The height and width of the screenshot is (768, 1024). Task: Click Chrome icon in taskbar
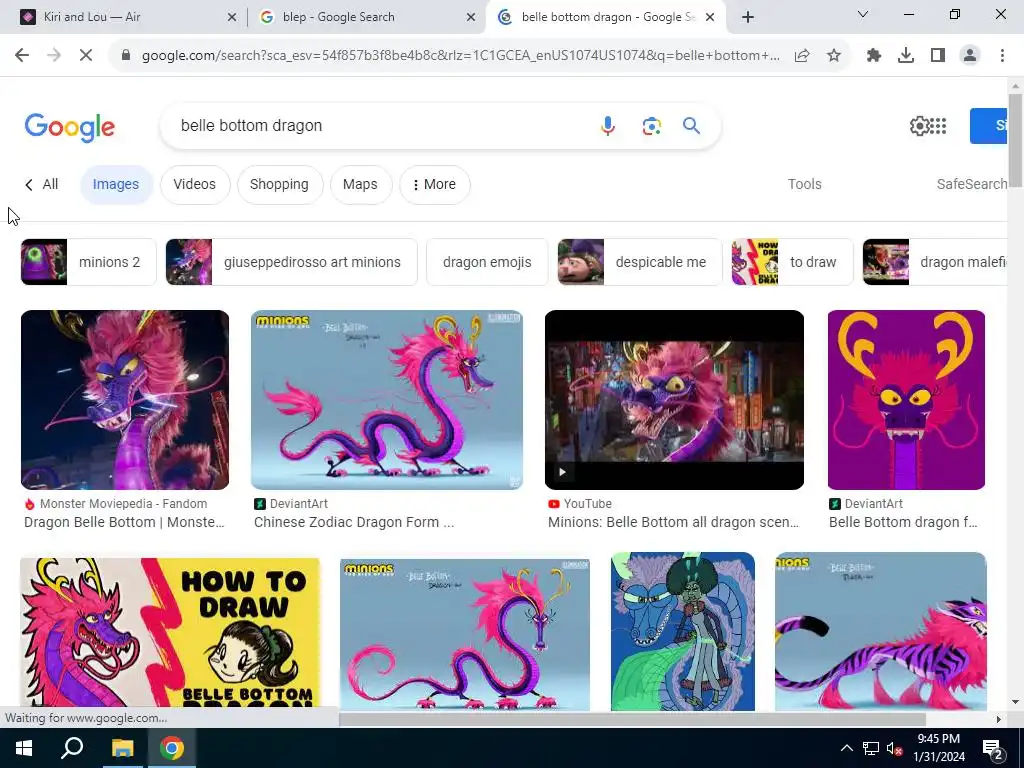172,748
